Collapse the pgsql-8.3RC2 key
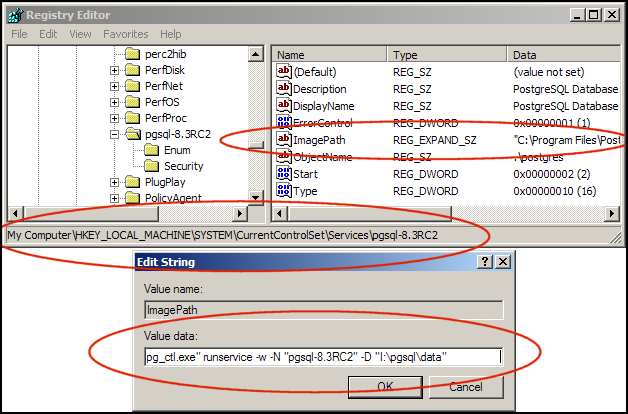 115,134
